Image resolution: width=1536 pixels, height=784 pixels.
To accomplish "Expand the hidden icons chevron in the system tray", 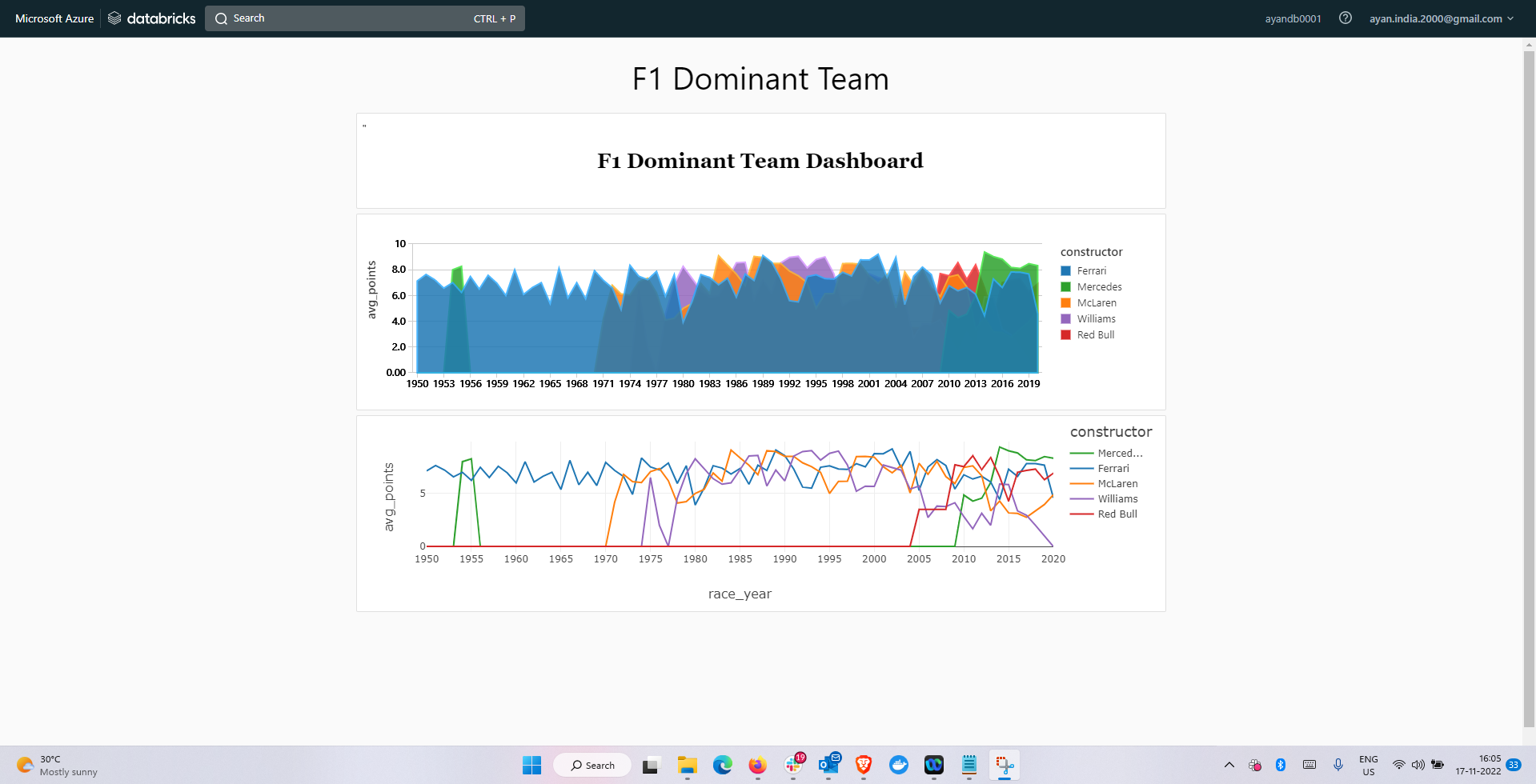I will pos(1229,766).
